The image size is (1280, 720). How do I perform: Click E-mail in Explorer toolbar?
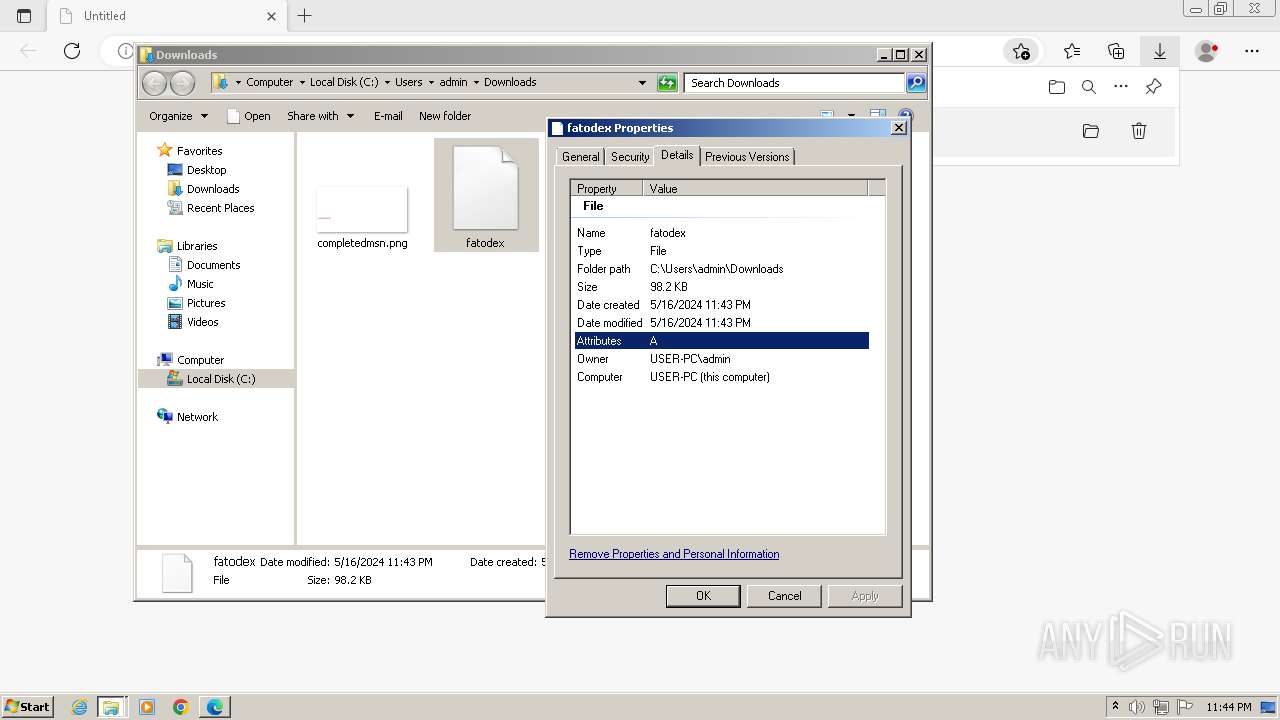(388, 116)
